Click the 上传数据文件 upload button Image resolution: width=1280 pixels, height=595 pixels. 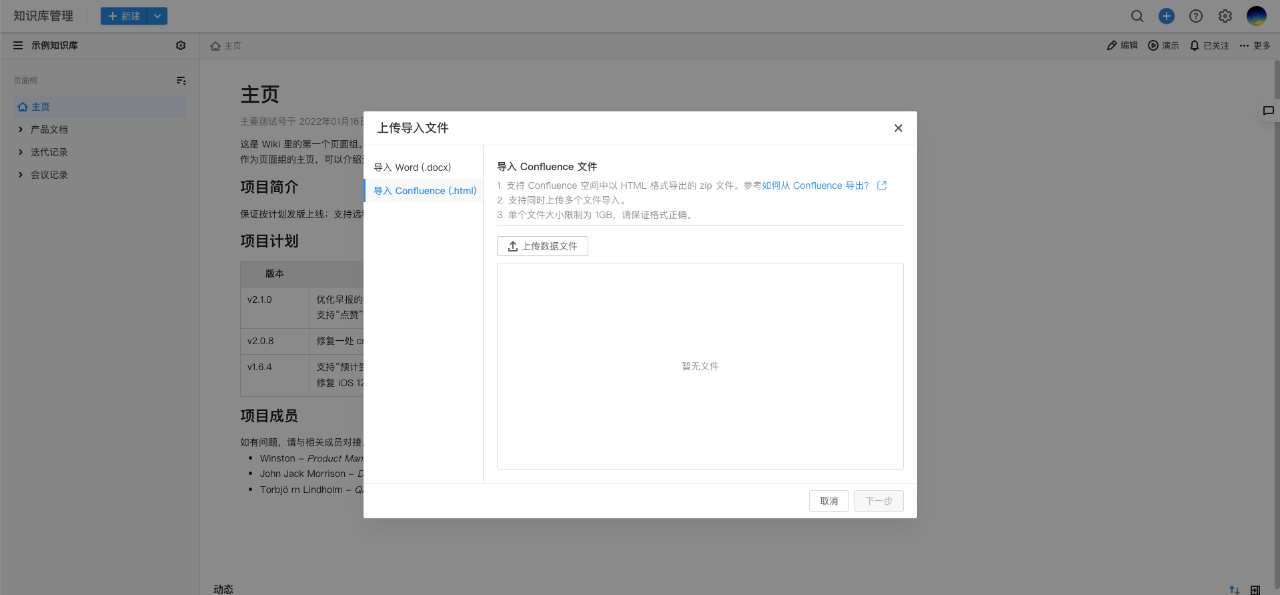coord(542,246)
